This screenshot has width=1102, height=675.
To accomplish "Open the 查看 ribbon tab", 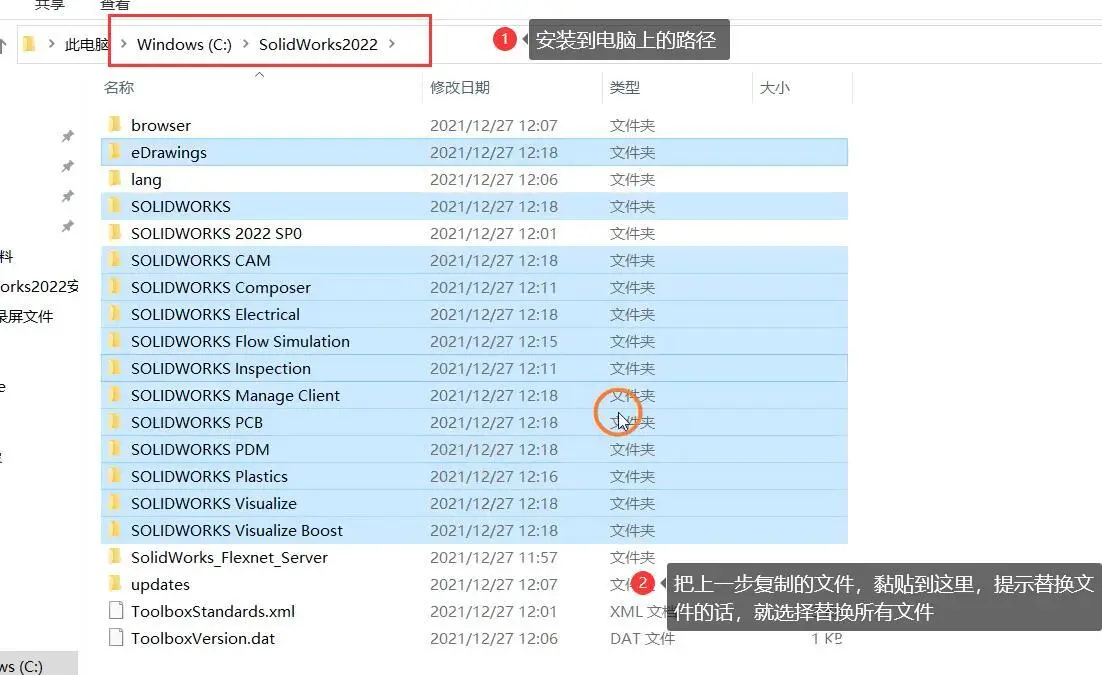I will [x=115, y=6].
